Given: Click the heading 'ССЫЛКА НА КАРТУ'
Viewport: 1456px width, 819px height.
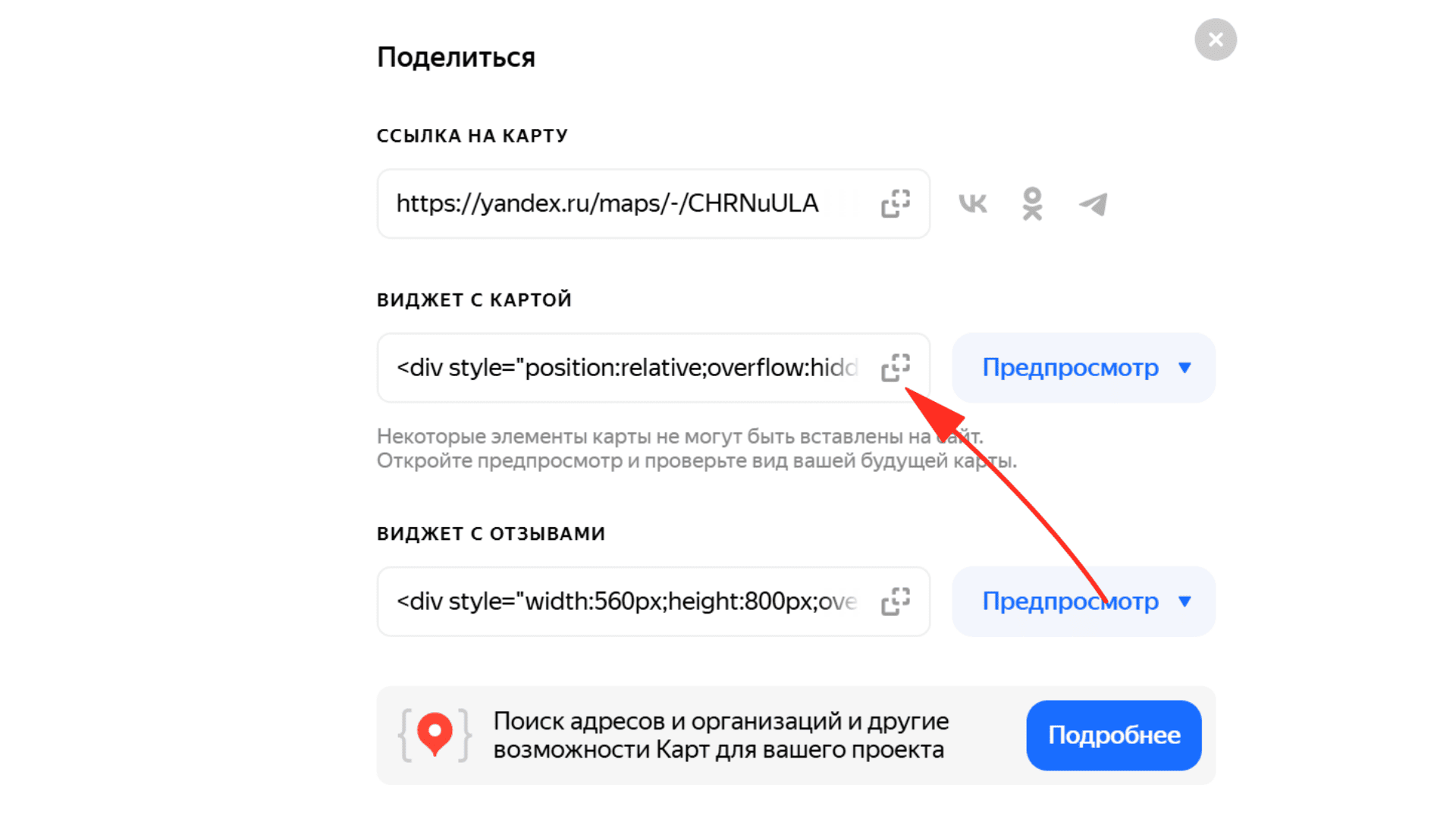Looking at the screenshot, I should tap(472, 136).
